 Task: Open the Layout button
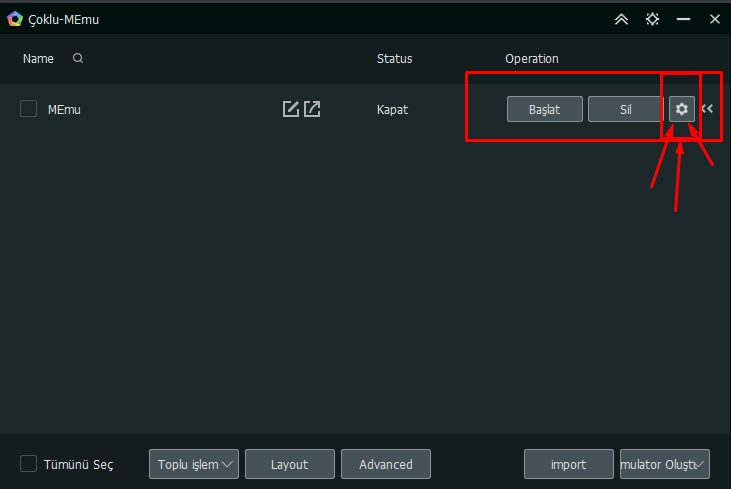[x=290, y=464]
